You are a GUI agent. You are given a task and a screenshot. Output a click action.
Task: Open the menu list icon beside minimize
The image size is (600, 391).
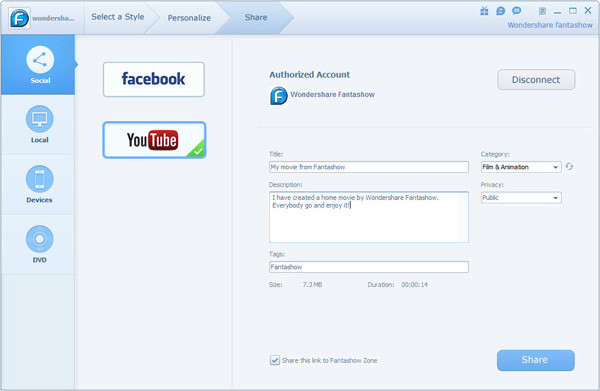click(542, 11)
